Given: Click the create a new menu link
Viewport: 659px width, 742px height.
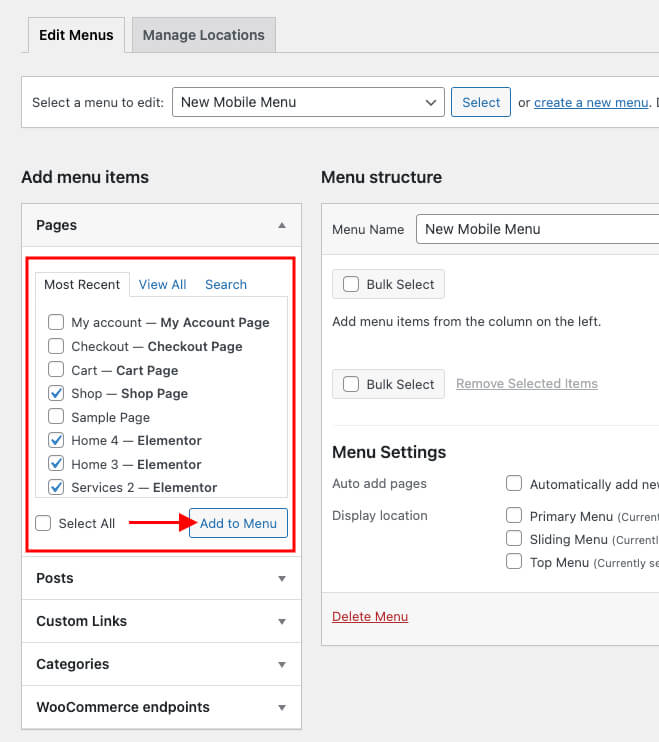Looking at the screenshot, I should 591,102.
